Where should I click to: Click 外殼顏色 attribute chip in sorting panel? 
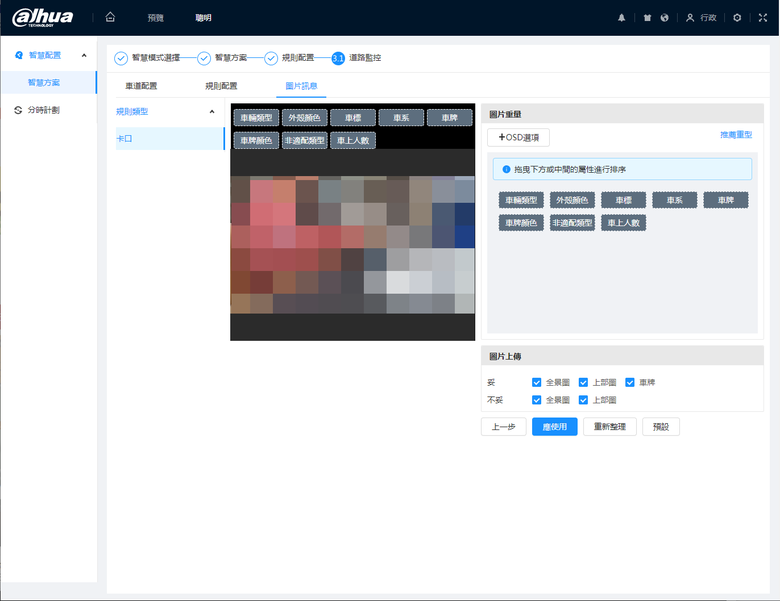click(x=572, y=200)
